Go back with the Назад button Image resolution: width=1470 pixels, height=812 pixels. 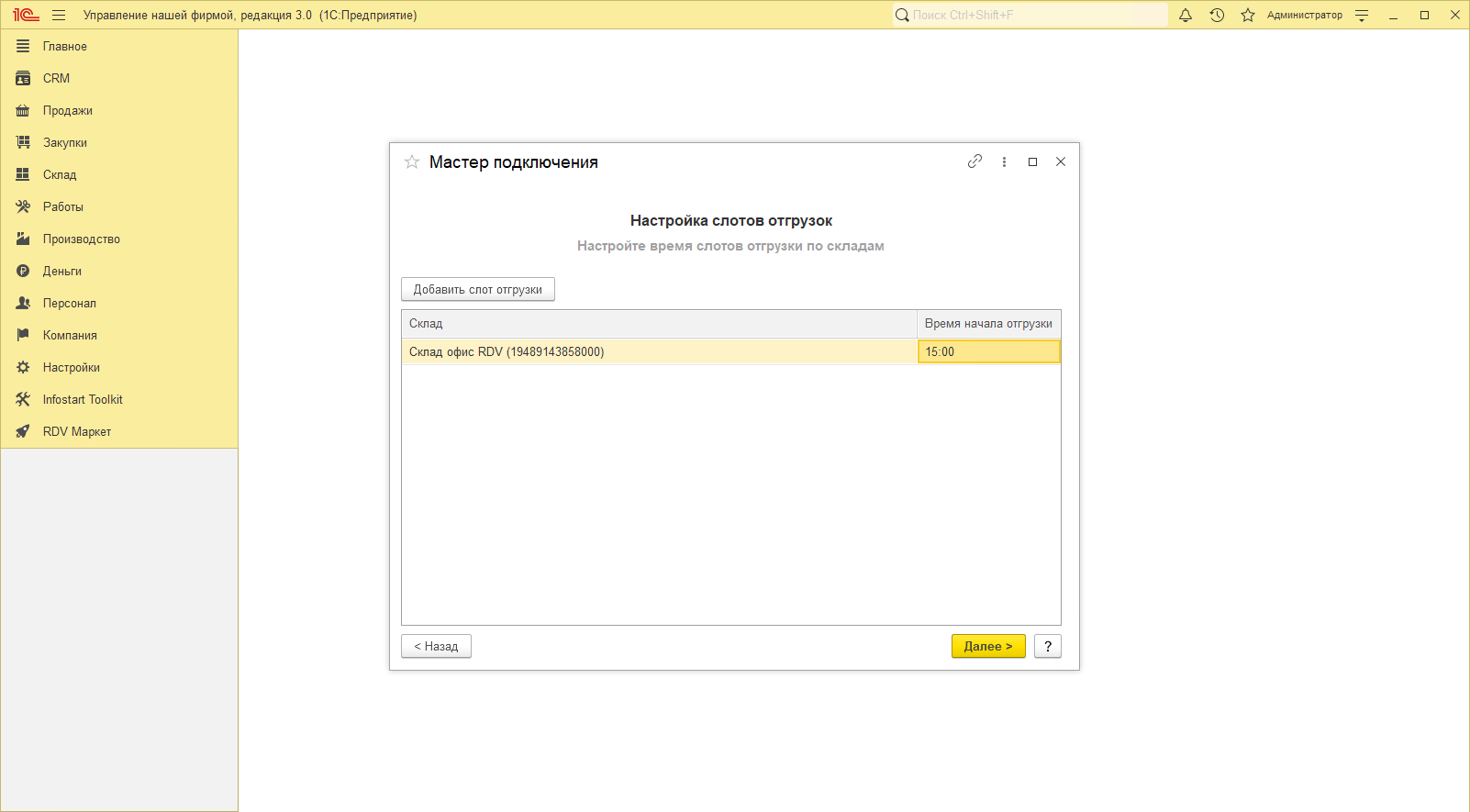coord(436,646)
